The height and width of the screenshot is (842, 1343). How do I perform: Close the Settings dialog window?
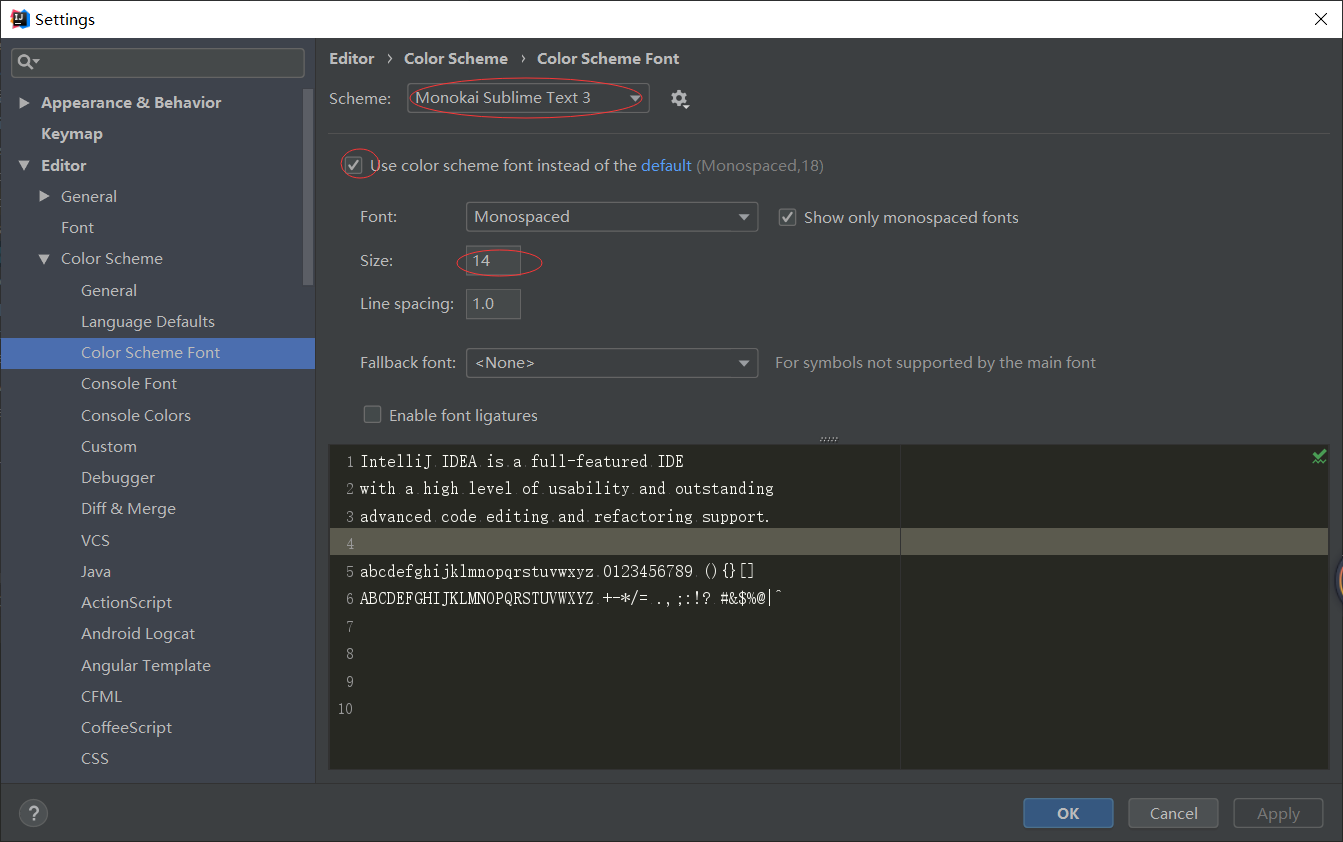pos(1320,19)
